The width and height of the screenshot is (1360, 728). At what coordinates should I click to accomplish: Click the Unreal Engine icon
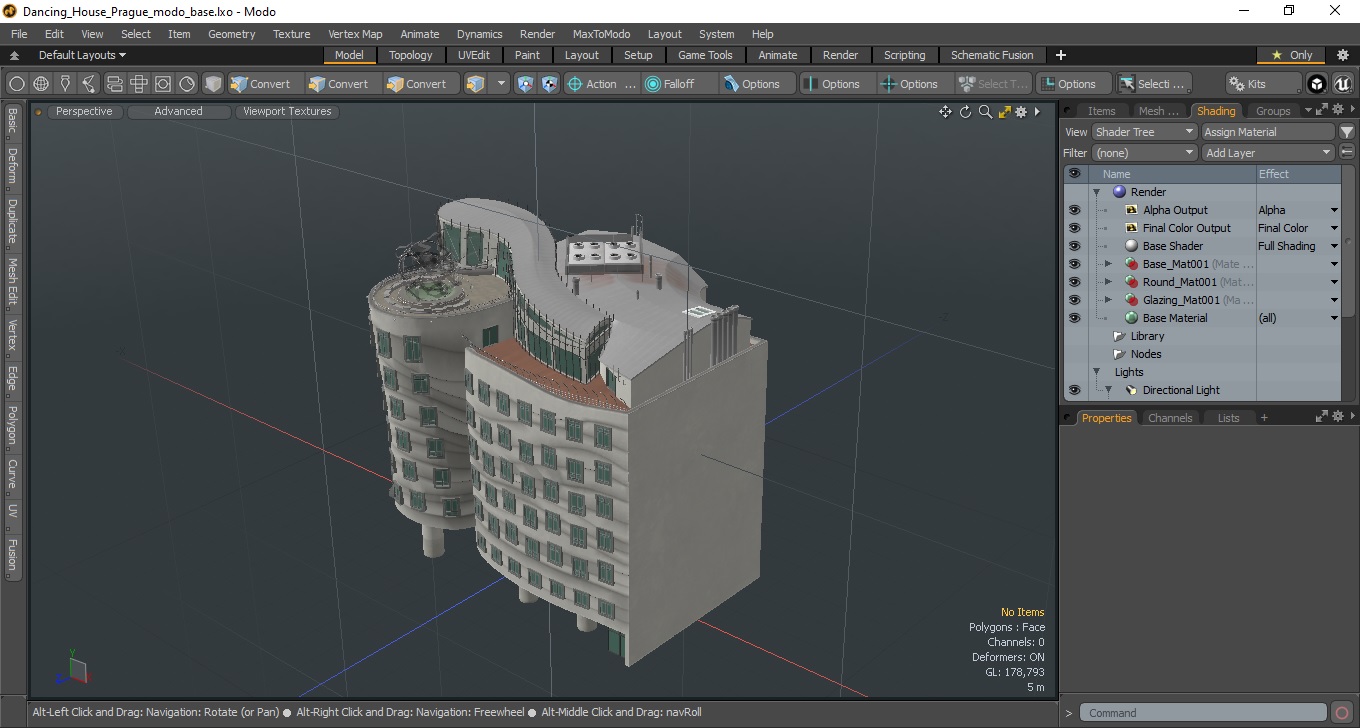(x=1342, y=84)
